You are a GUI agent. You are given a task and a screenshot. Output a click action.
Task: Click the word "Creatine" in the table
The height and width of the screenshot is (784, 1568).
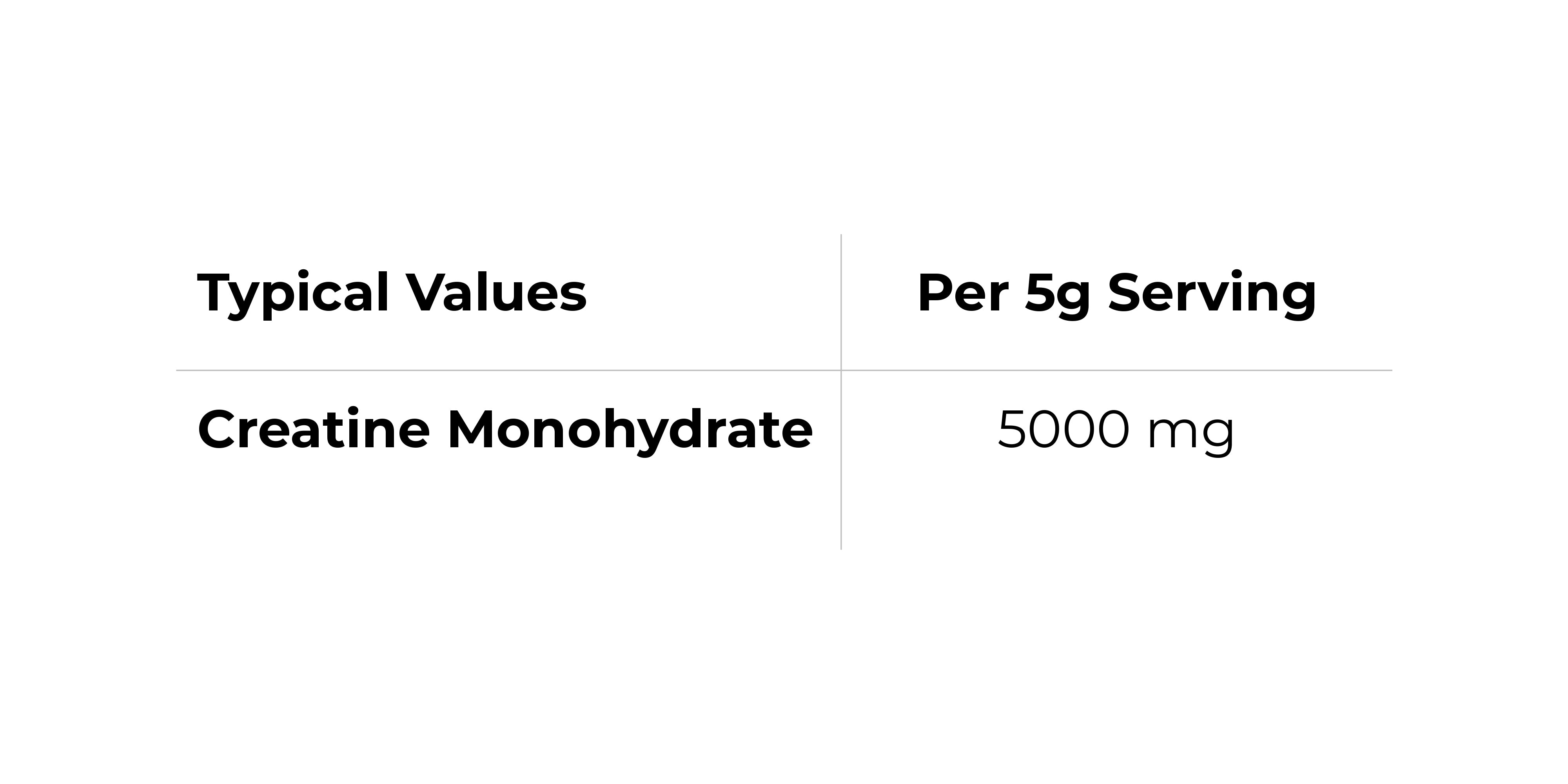click(314, 430)
